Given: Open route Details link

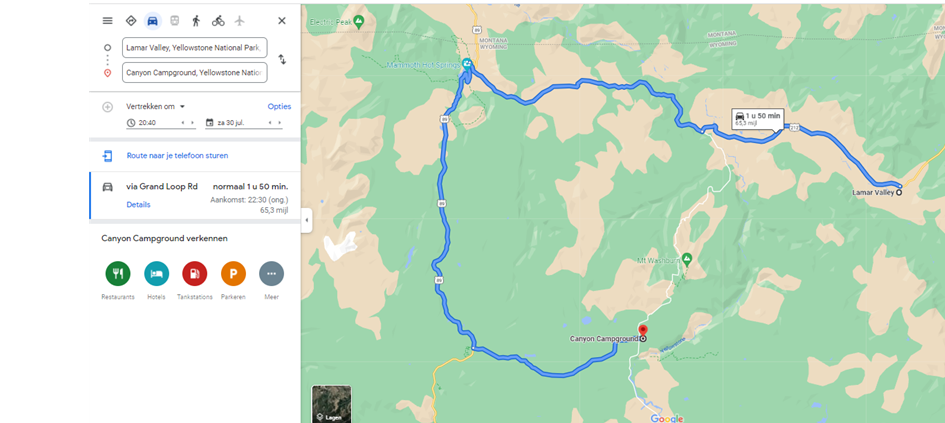Looking at the screenshot, I should pyautogui.click(x=138, y=205).
